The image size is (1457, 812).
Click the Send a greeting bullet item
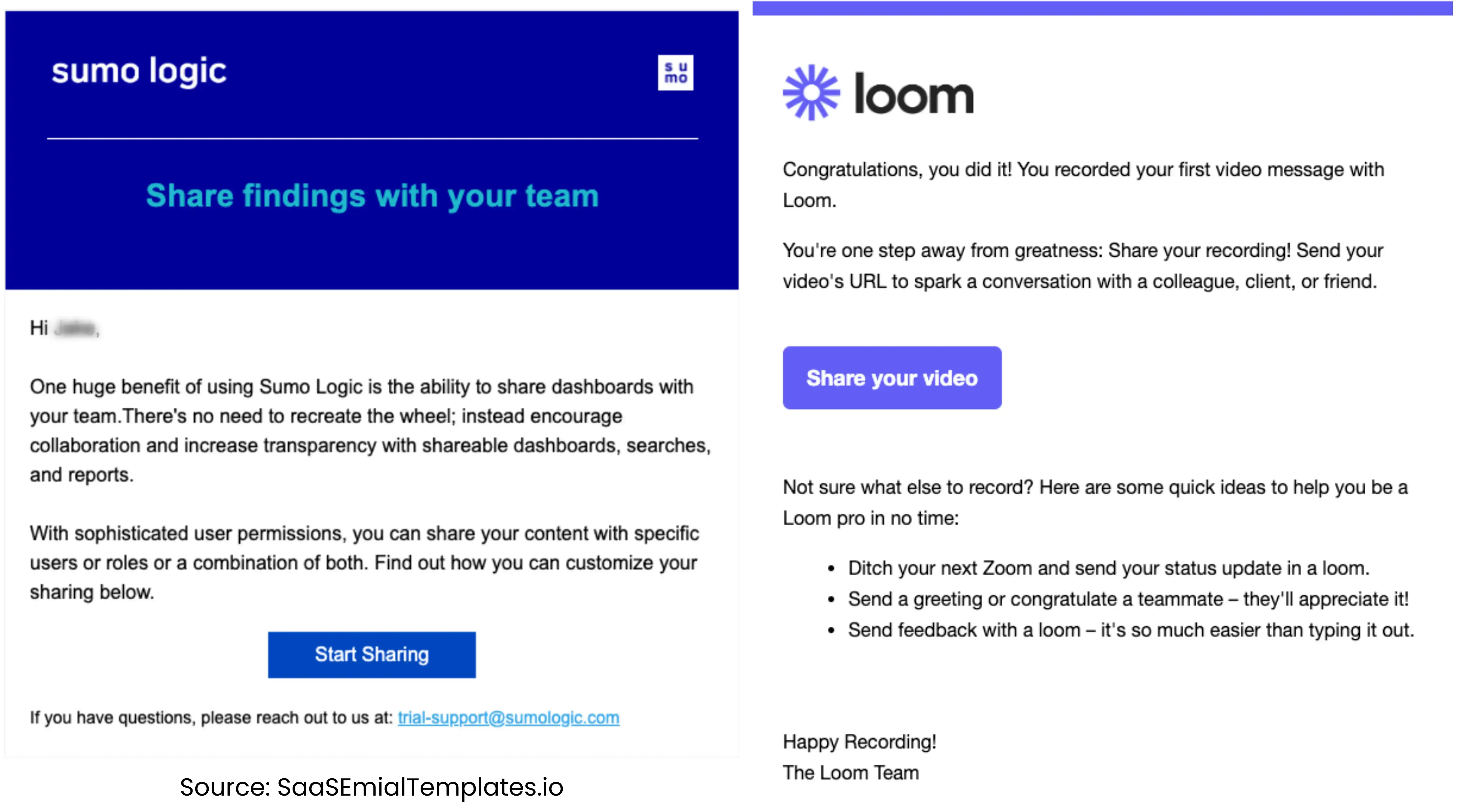[x=1128, y=600]
